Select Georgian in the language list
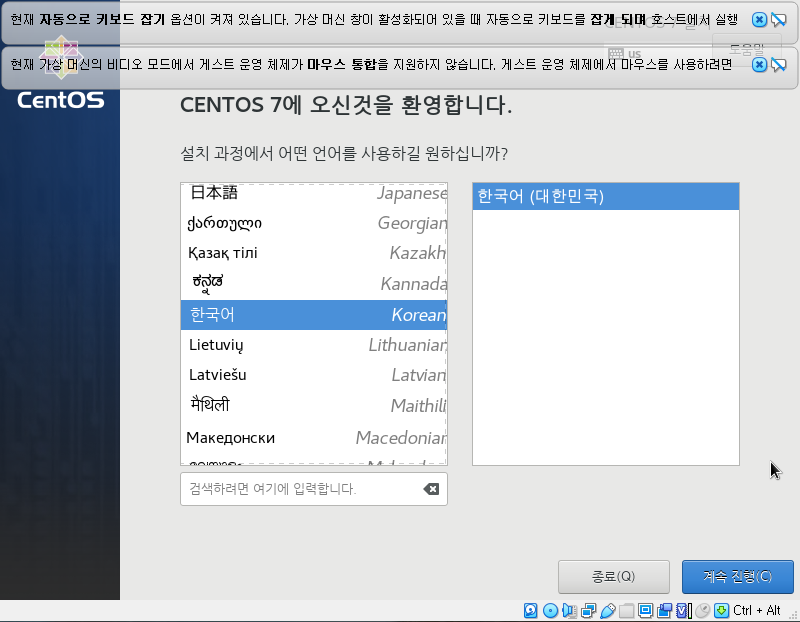 [314, 223]
